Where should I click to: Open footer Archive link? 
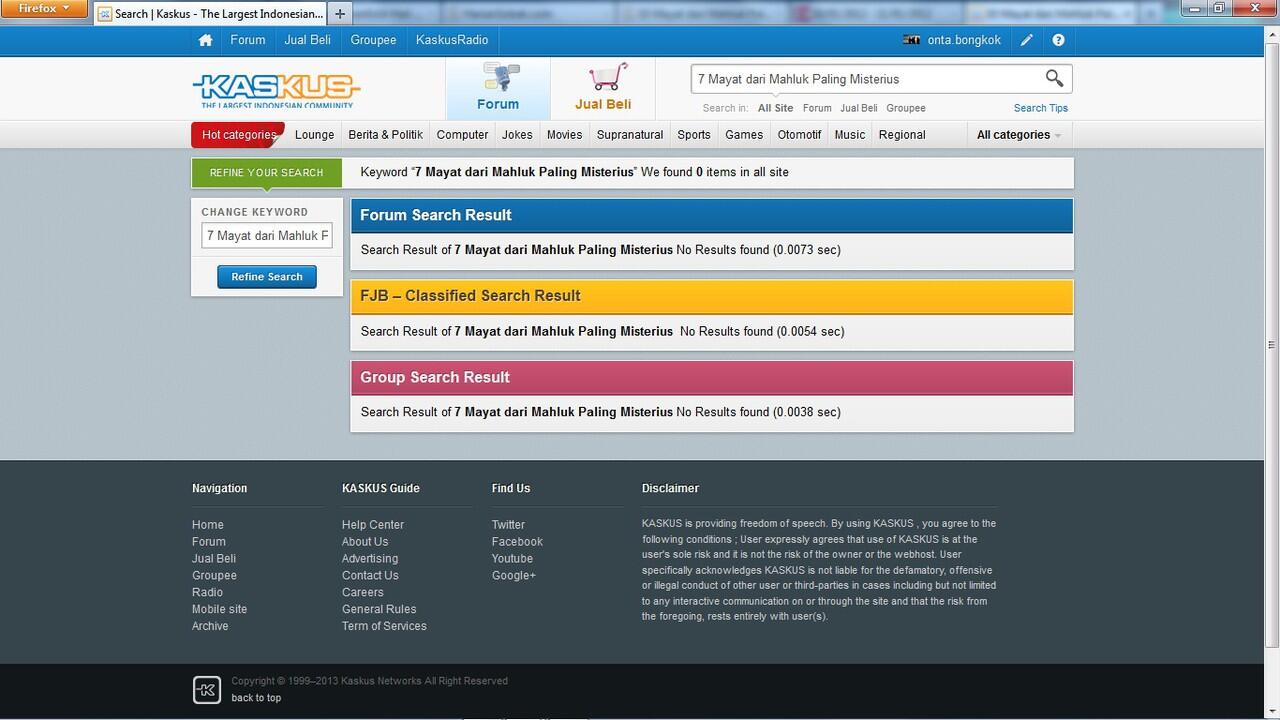(210, 627)
